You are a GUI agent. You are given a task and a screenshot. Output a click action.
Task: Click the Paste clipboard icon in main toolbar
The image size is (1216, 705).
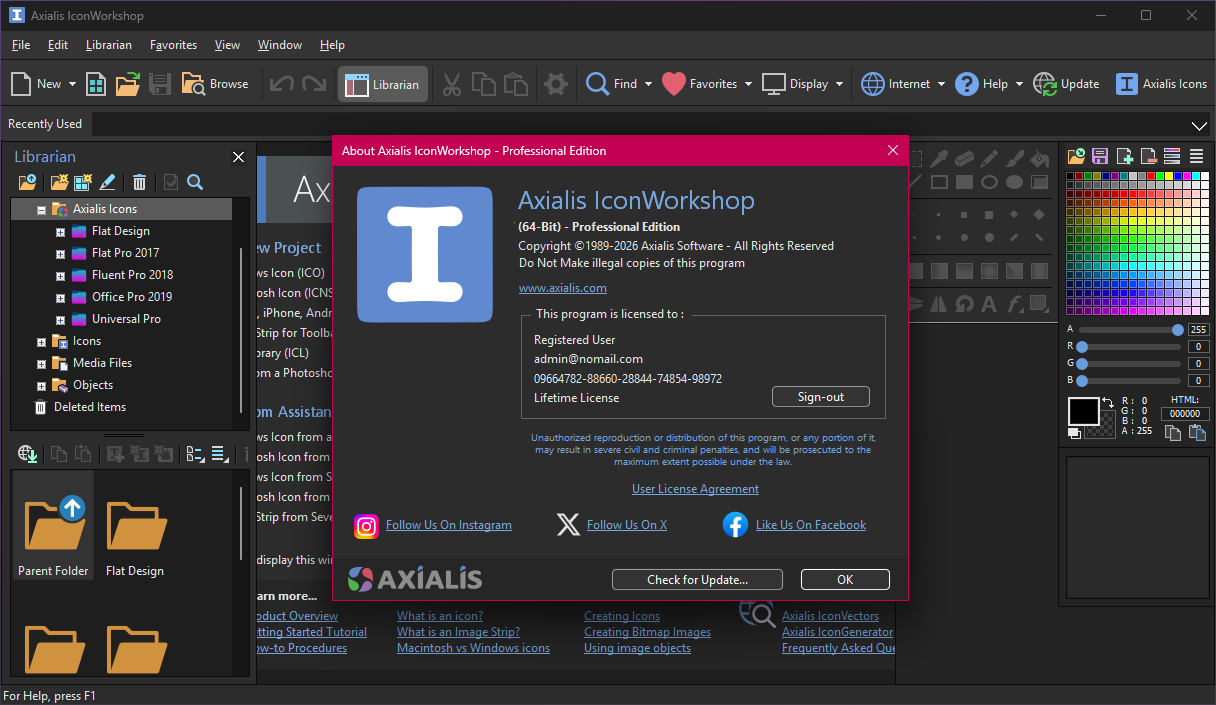[516, 84]
